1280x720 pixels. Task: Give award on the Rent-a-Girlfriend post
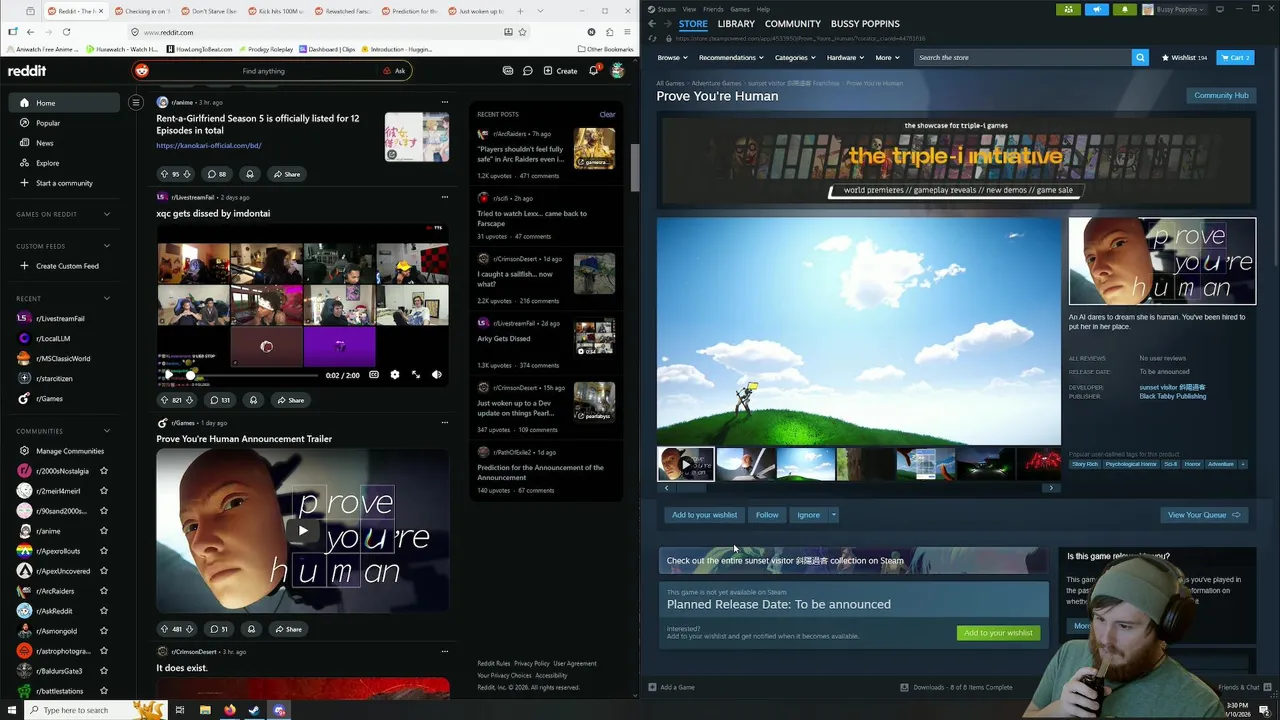click(x=250, y=174)
